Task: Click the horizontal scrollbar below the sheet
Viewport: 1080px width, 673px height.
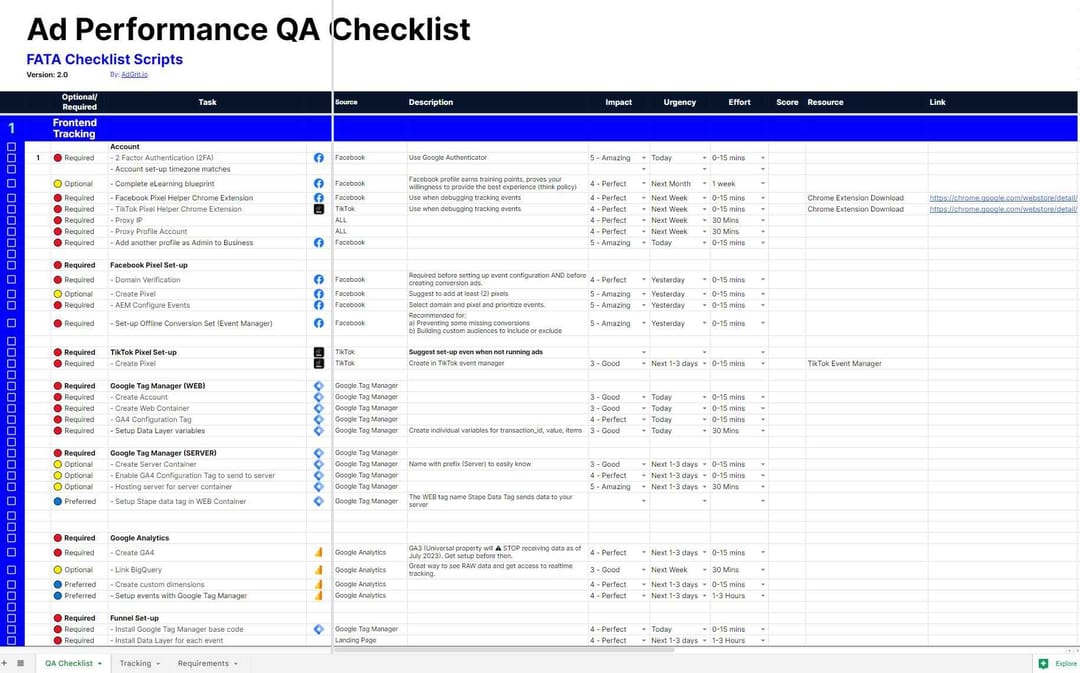Action: [503, 649]
